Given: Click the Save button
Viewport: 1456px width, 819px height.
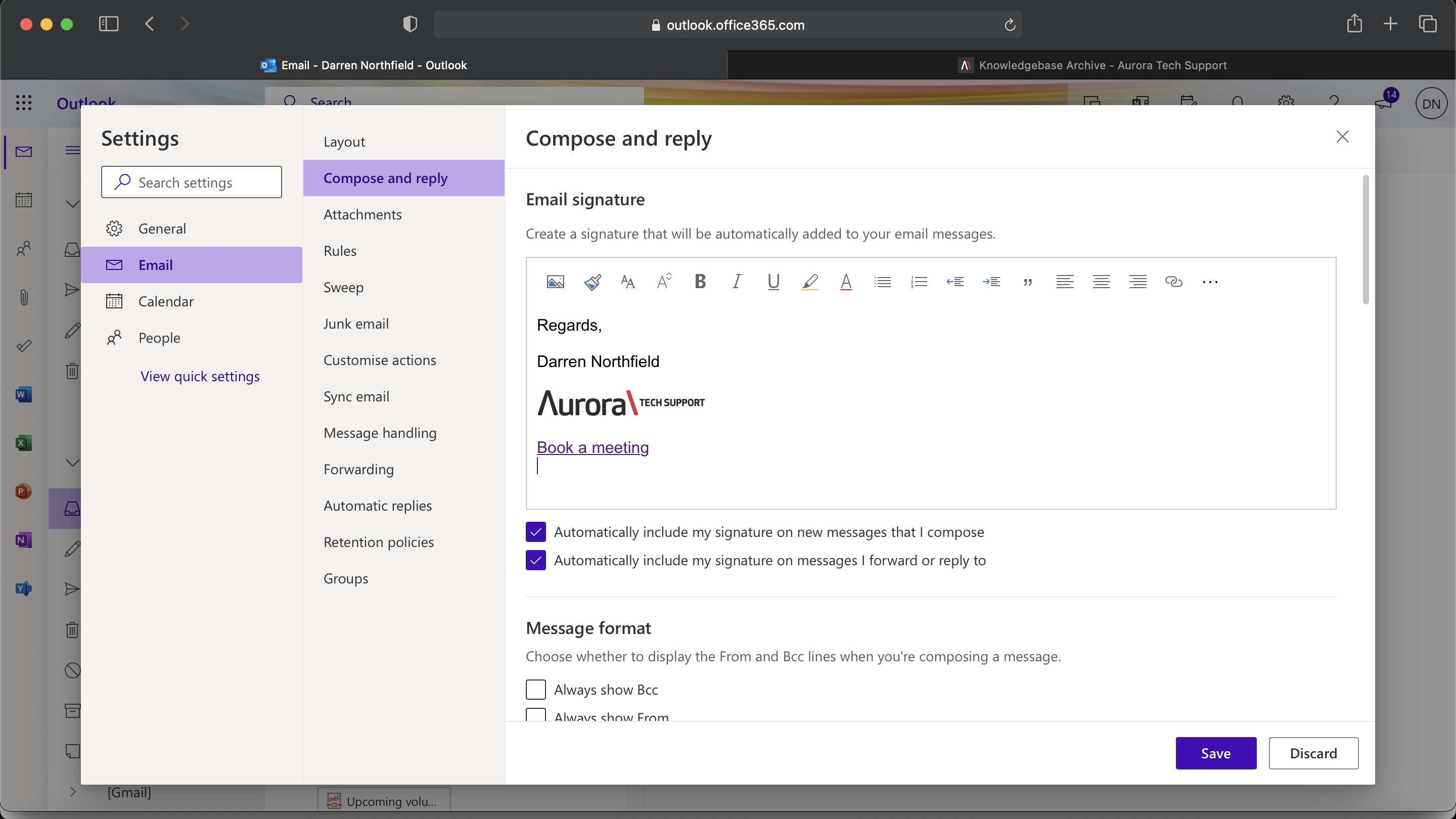Looking at the screenshot, I should point(1216,753).
